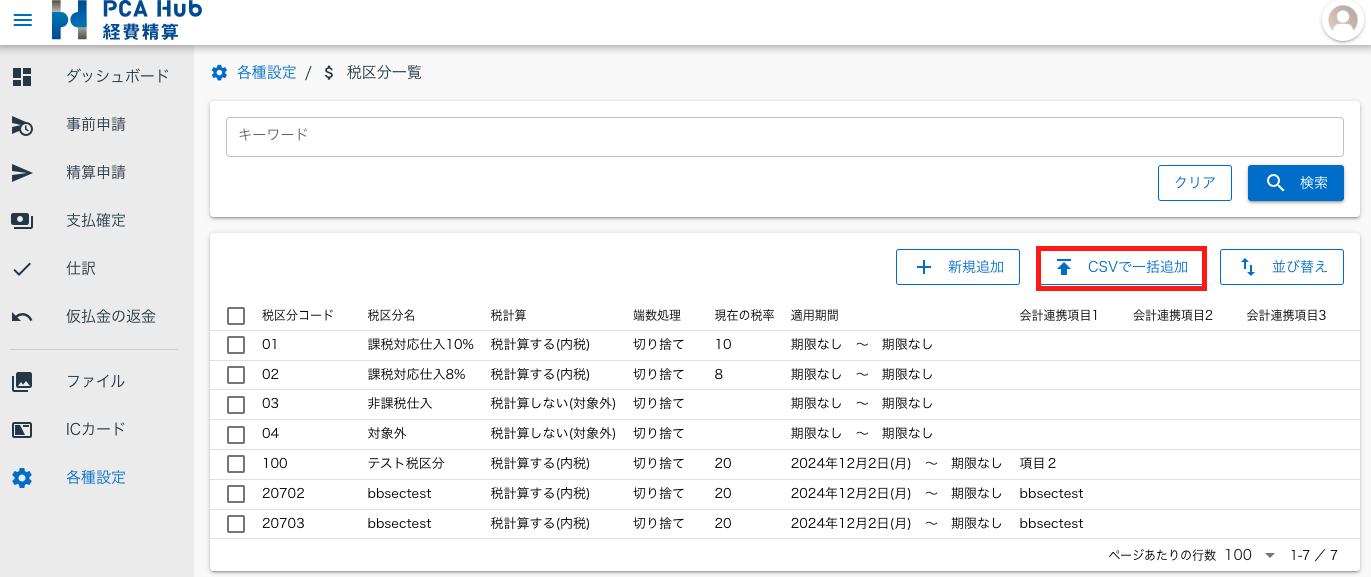Click the 検索 button

coord(1296,183)
